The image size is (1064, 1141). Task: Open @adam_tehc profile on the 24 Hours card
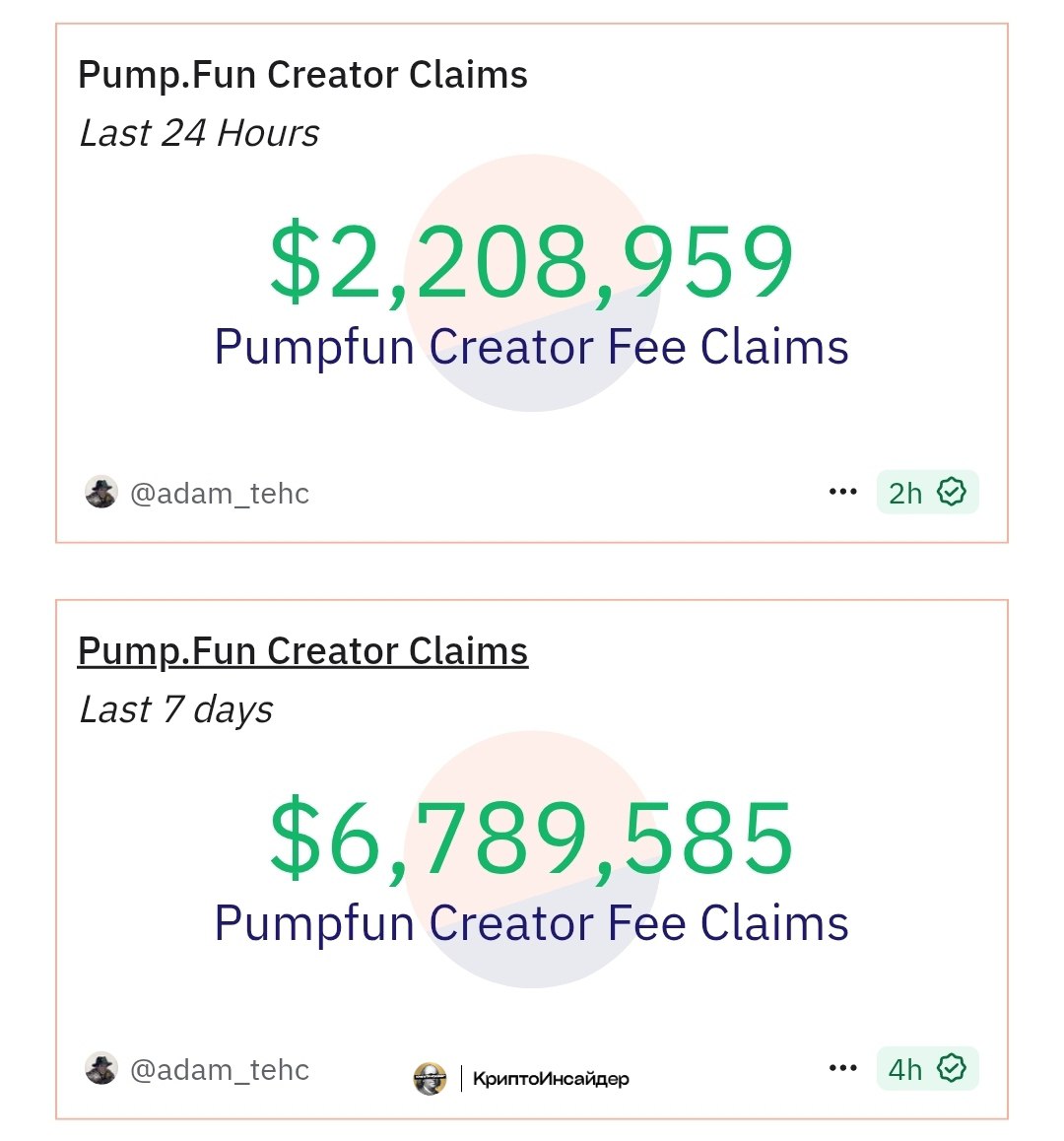click(219, 494)
